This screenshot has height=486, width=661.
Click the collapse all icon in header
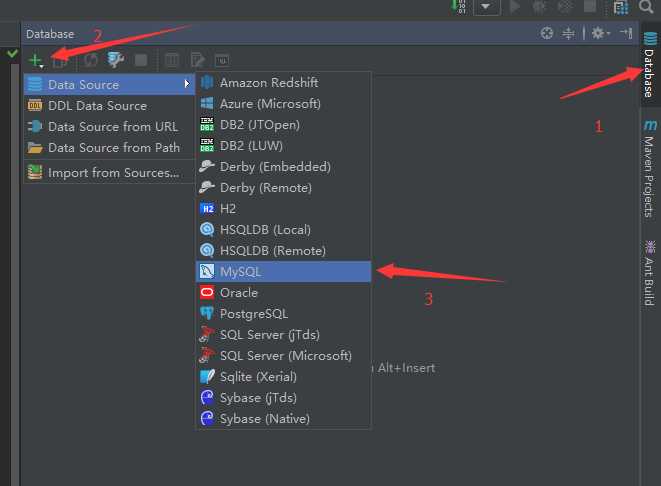point(568,33)
